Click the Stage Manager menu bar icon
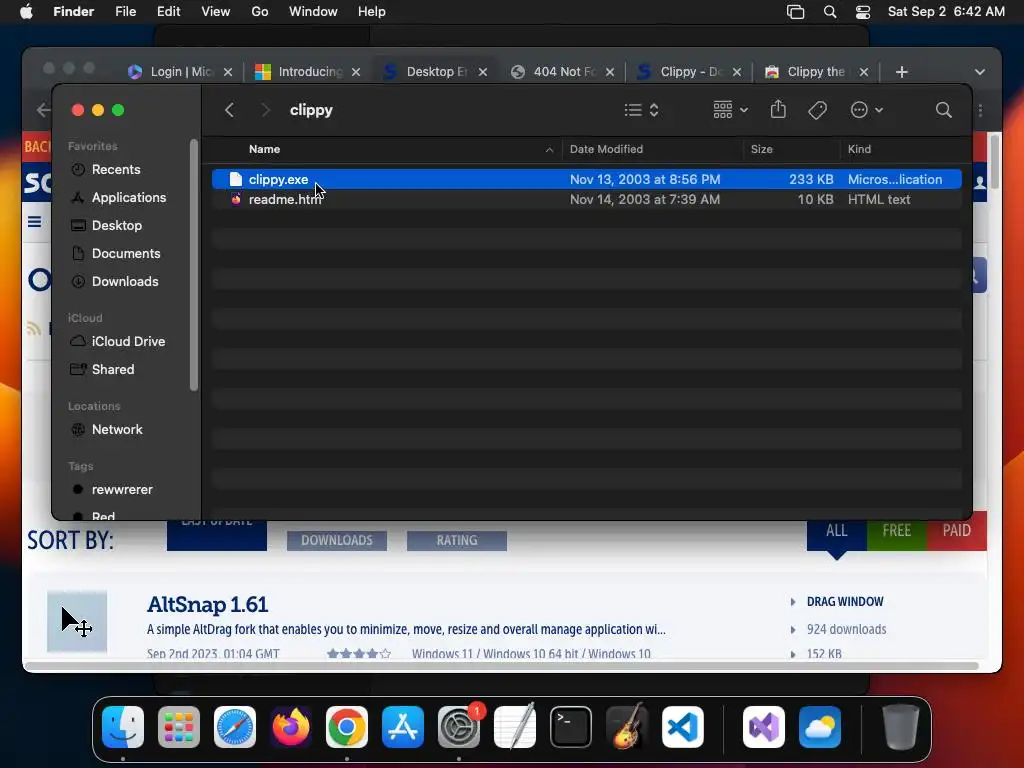The image size is (1024, 768). pos(795,12)
